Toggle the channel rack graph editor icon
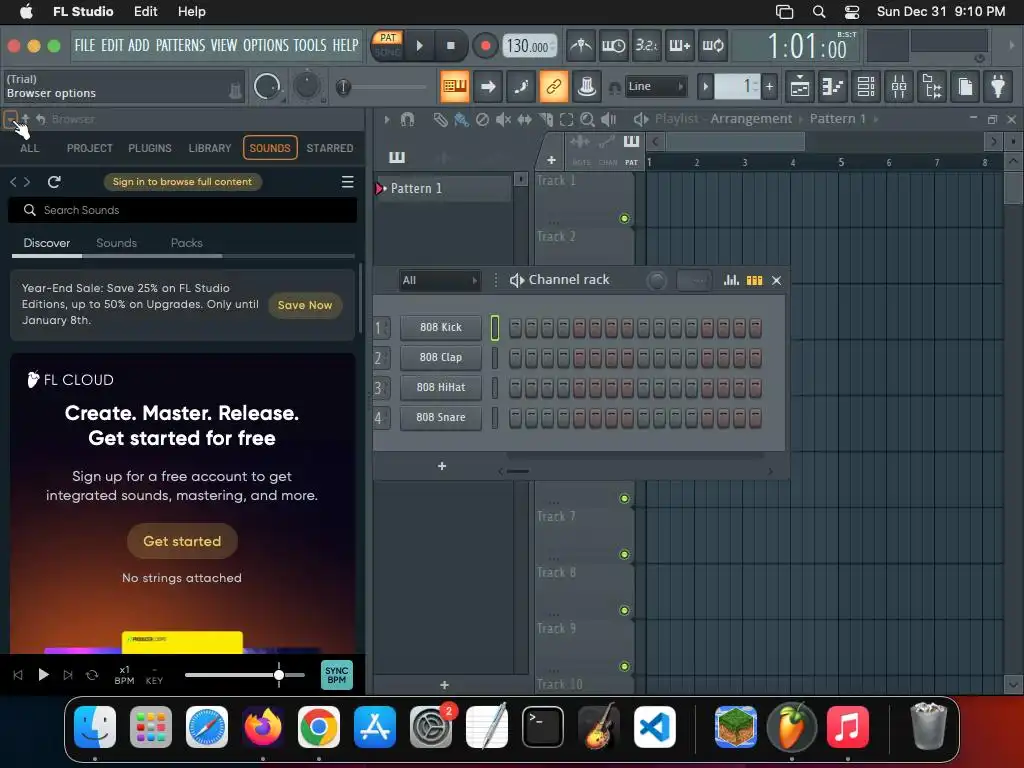Viewport: 1024px width, 768px height. [x=731, y=280]
